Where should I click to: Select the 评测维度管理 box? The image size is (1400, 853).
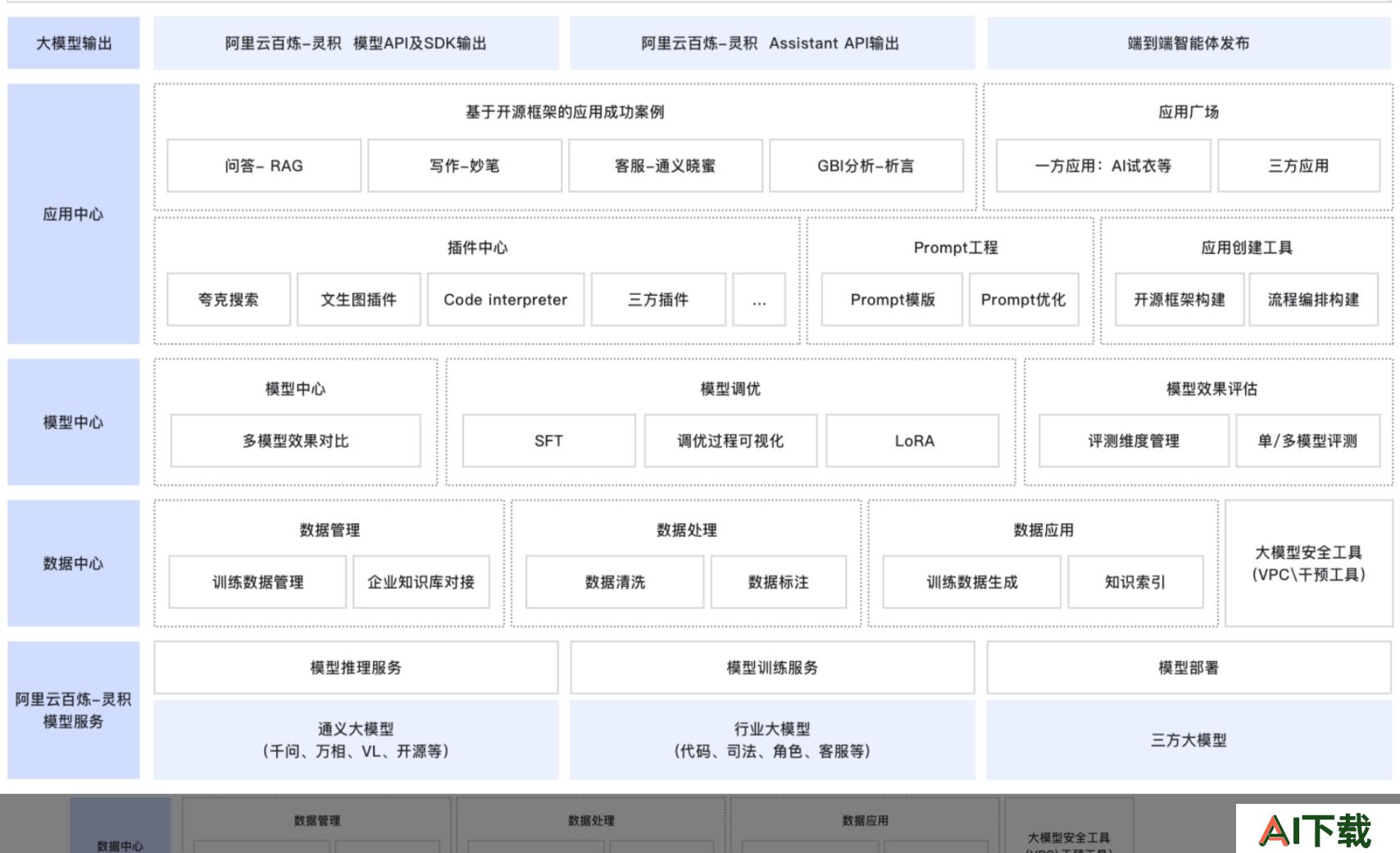coord(1134,441)
